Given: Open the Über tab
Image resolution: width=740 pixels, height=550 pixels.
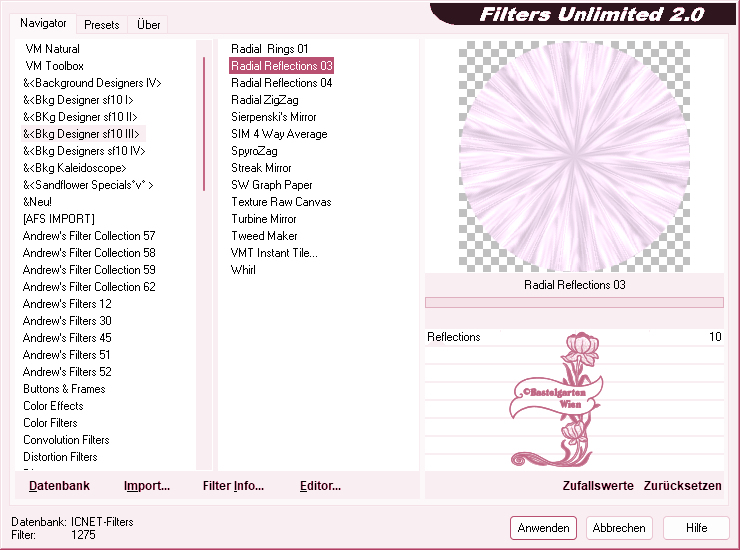Looking at the screenshot, I should 149,24.
